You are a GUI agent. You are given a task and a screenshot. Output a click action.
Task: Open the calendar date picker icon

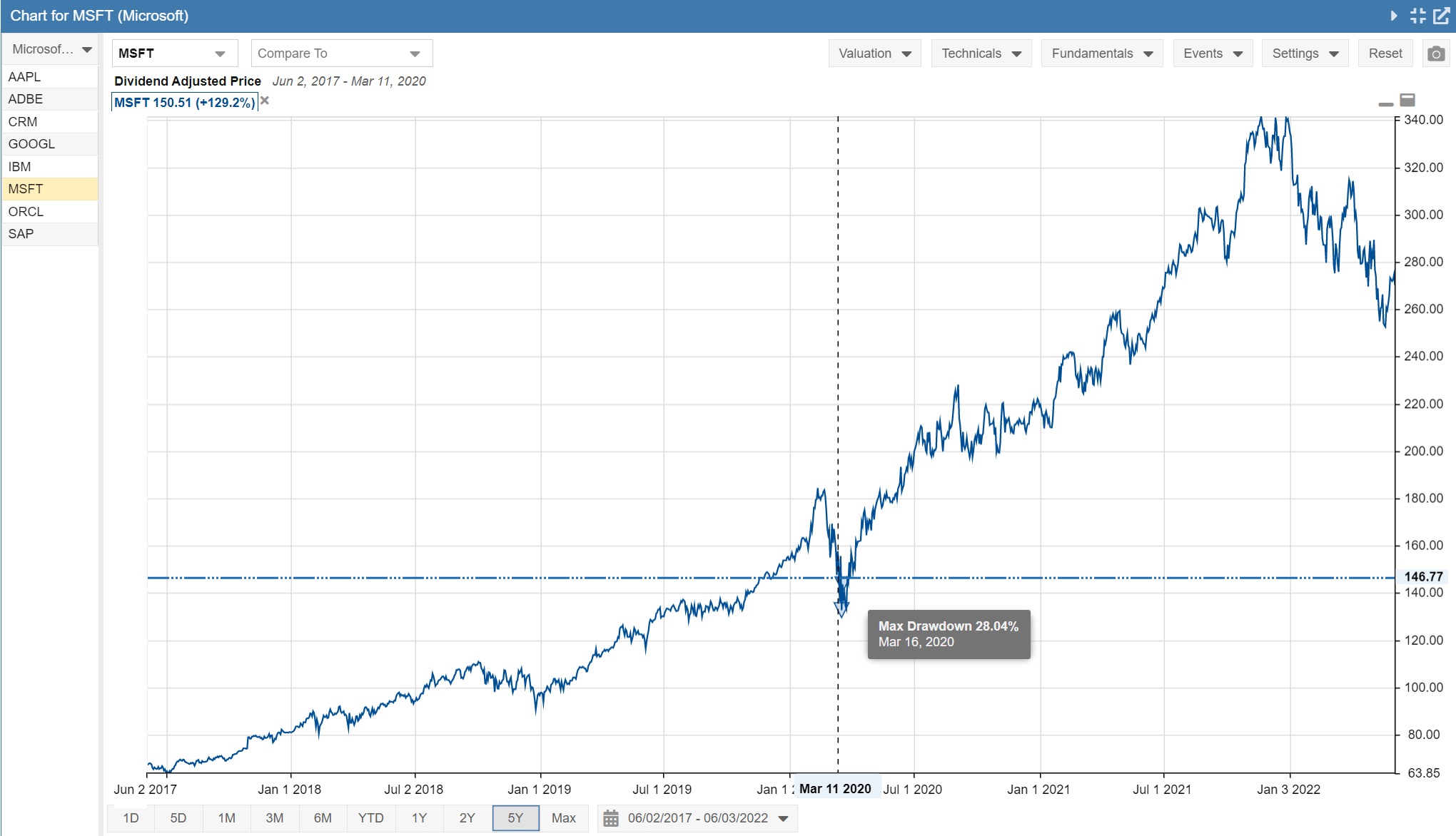point(611,818)
